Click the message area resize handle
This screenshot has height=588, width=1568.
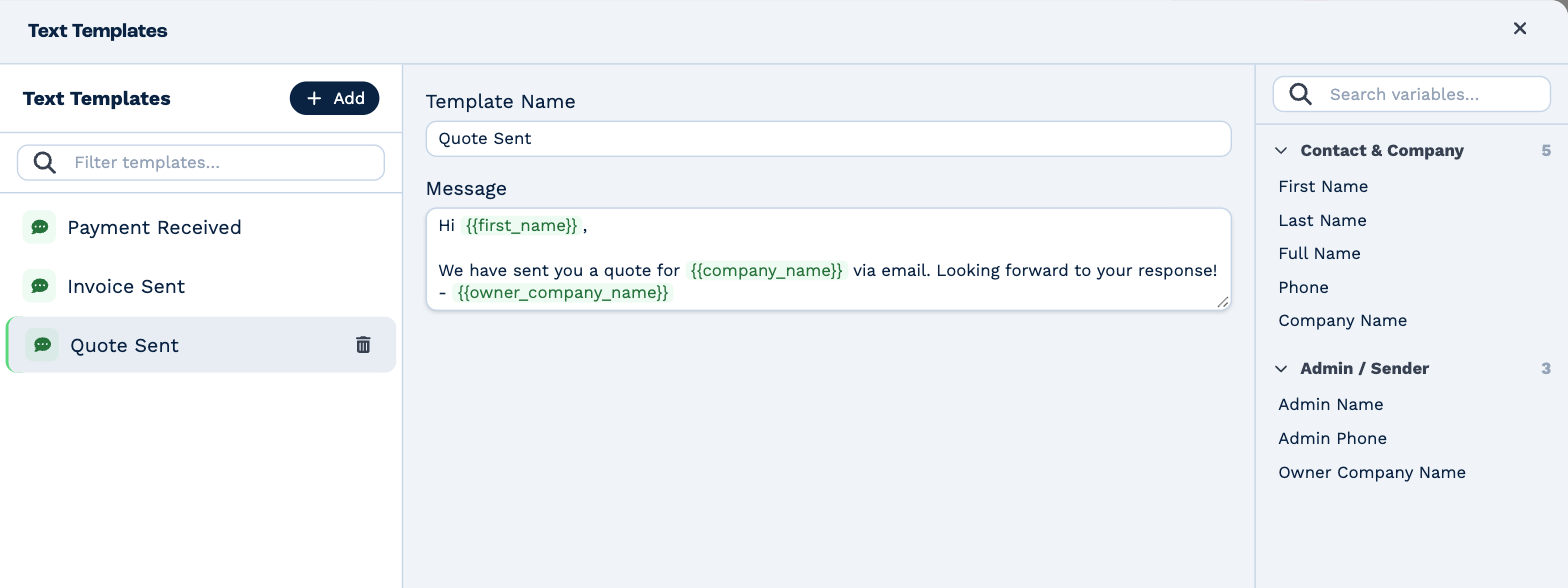1222,301
